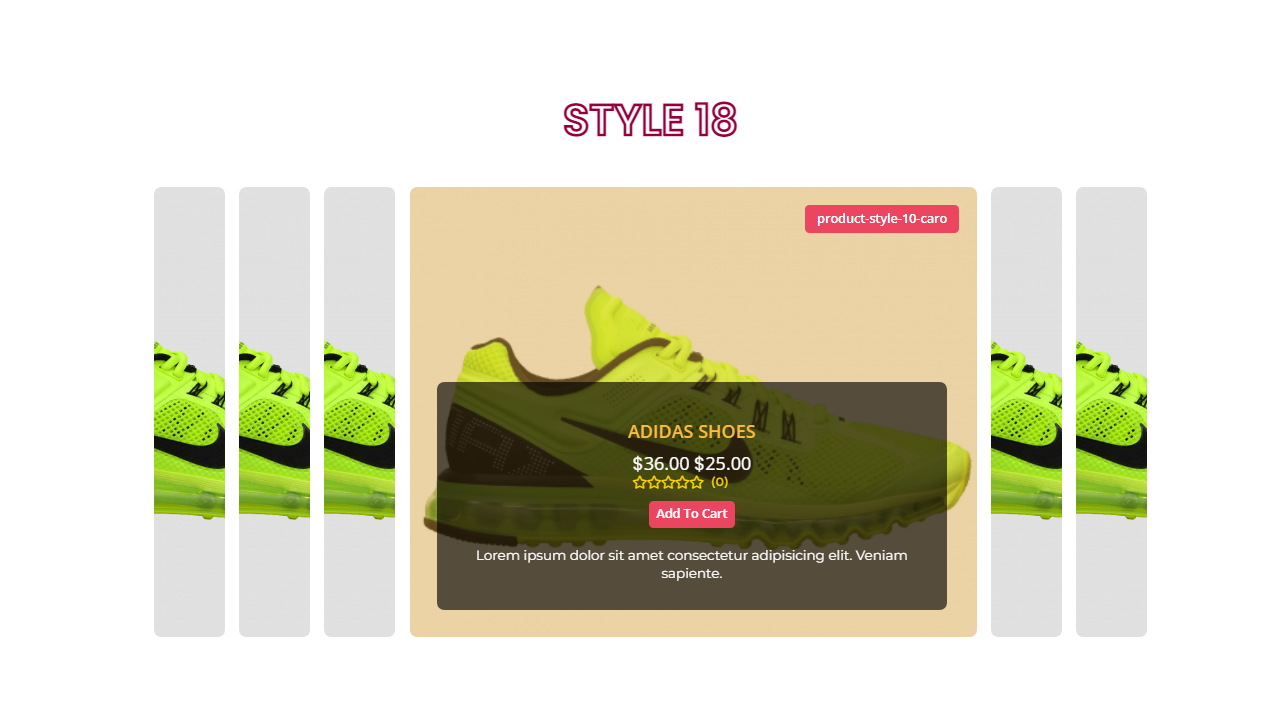Open the product-style-10-caro tag
Screen dimensions: 1280x720
point(882,219)
